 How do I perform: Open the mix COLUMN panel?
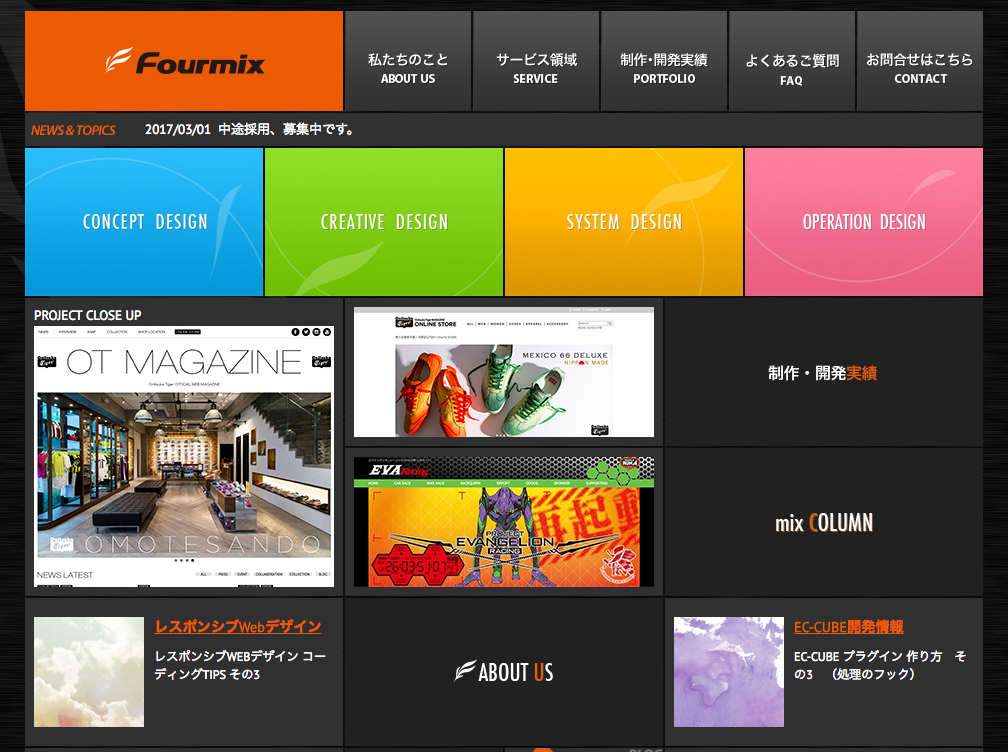[x=823, y=523]
